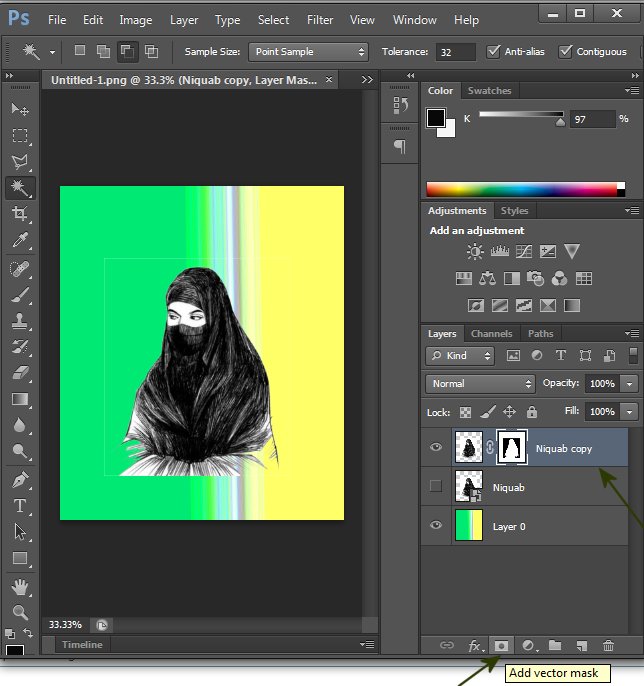Create a new group folder

pyautogui.click(x=555, y=645)
